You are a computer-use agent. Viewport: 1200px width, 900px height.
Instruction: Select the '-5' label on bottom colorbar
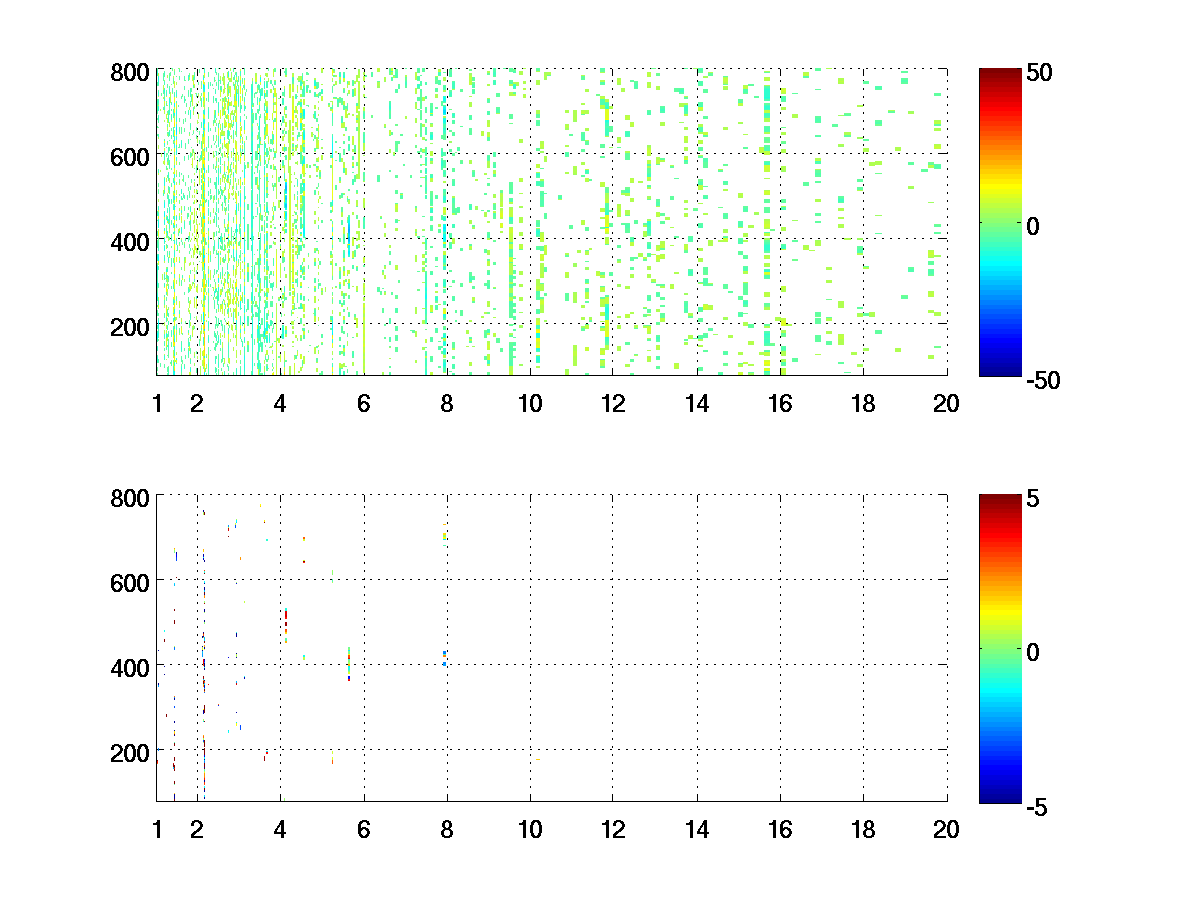[1036, 804]
